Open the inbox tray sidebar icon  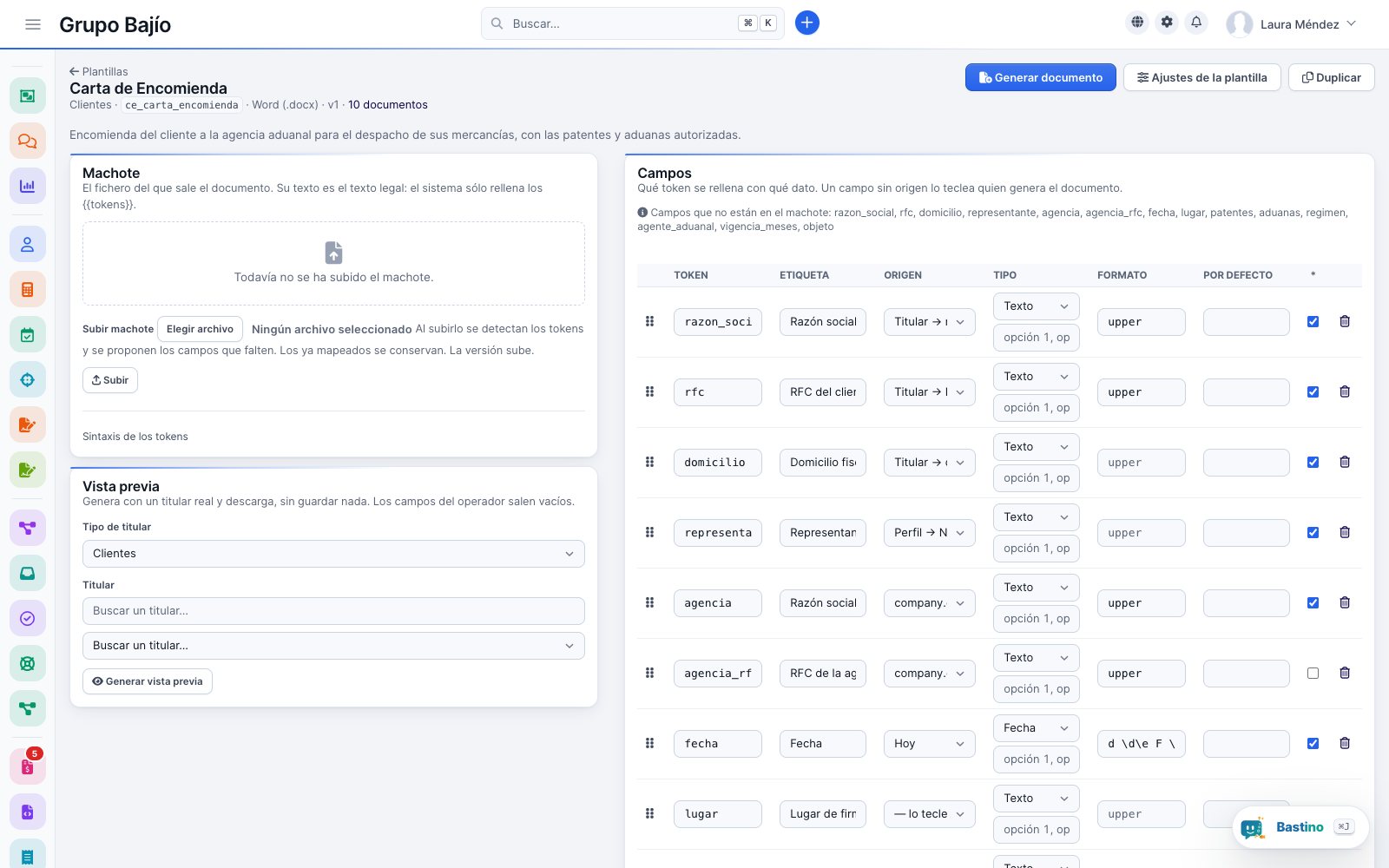[x=28, y=573]
